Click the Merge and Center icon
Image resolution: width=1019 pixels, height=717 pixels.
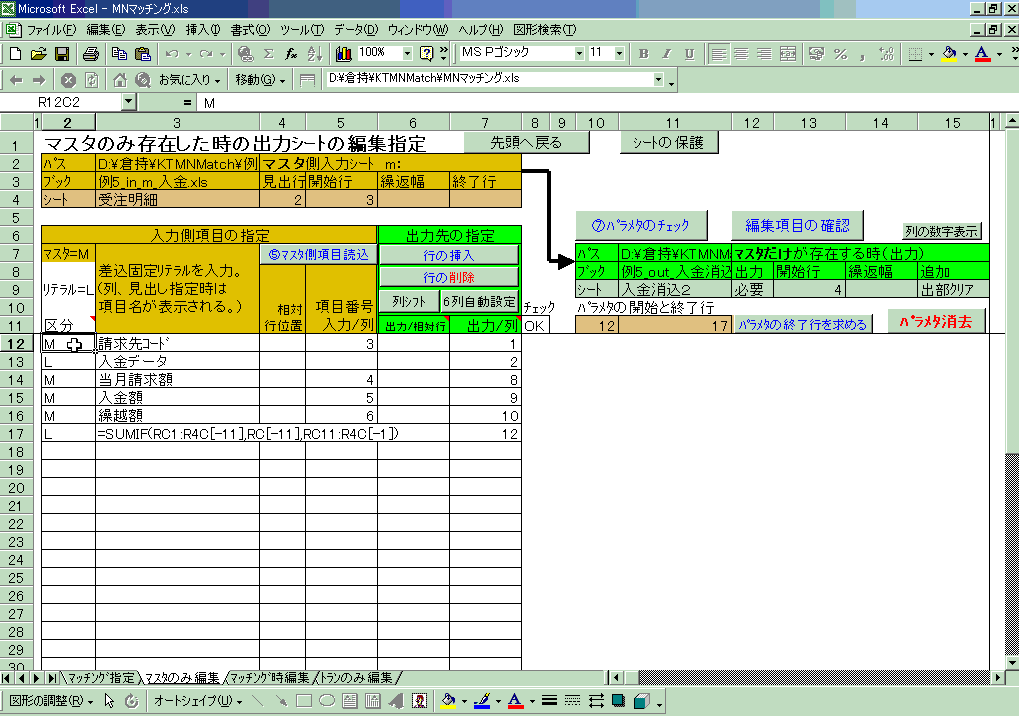pos(788,53)
